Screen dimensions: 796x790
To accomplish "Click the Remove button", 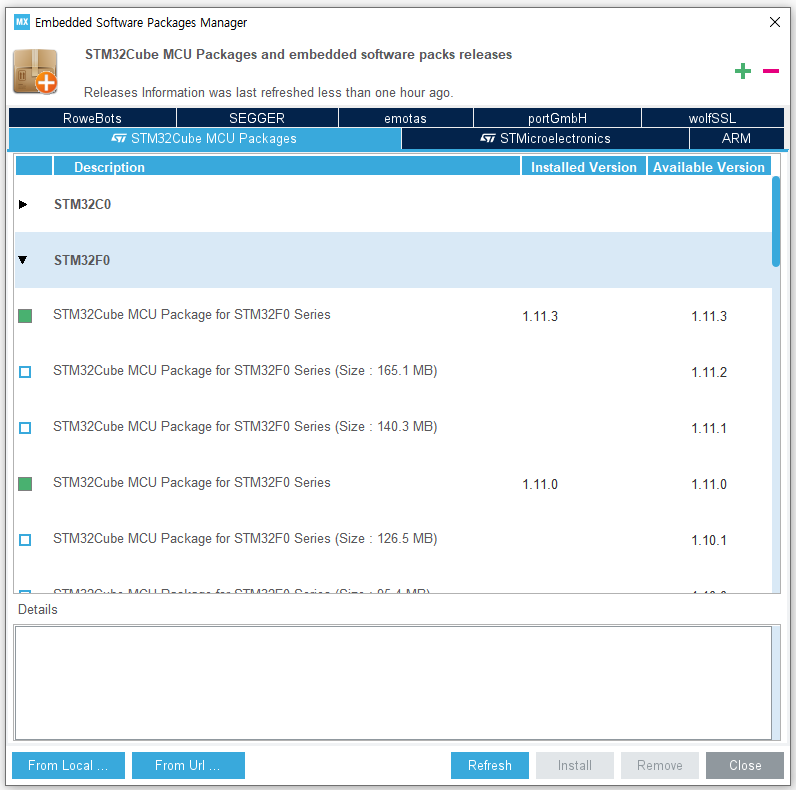I will tap(660, 765).
